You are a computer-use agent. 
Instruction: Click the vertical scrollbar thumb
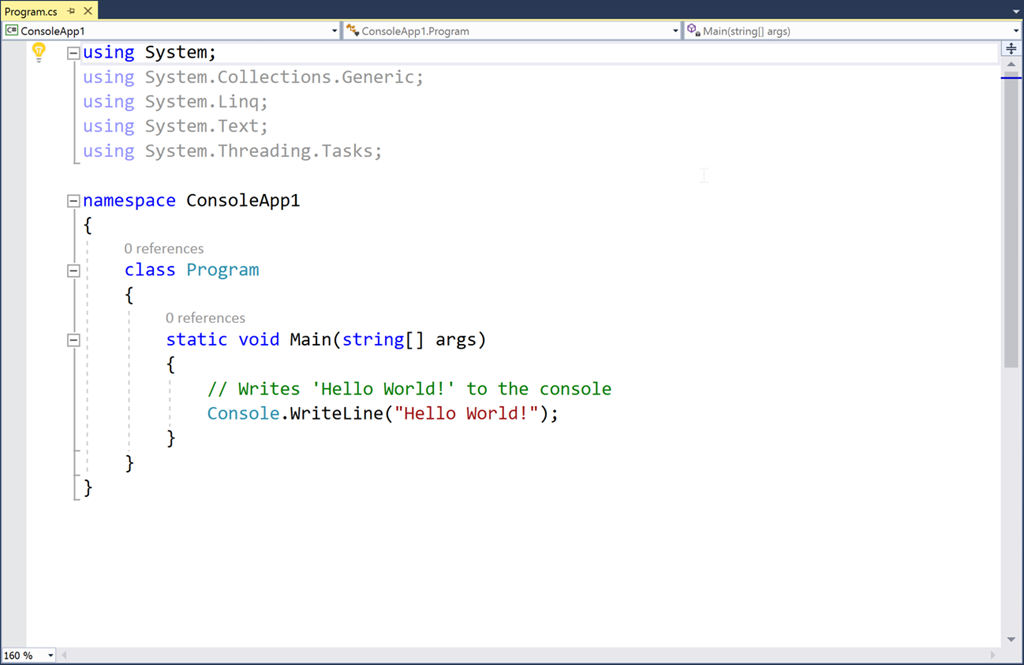[1011, 220]
